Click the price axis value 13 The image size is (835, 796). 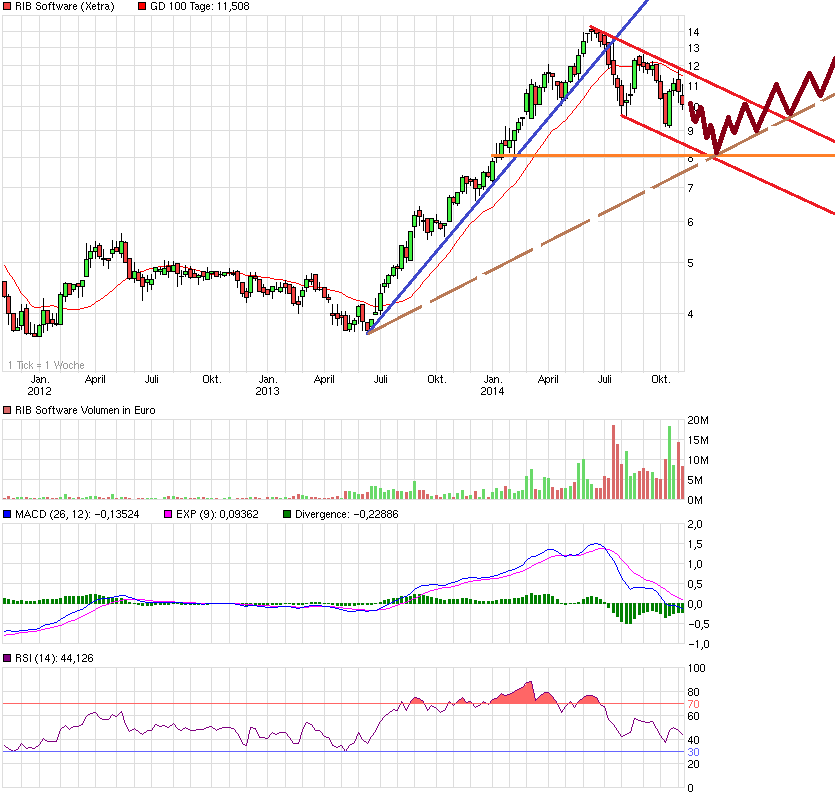tap(693, 48)
